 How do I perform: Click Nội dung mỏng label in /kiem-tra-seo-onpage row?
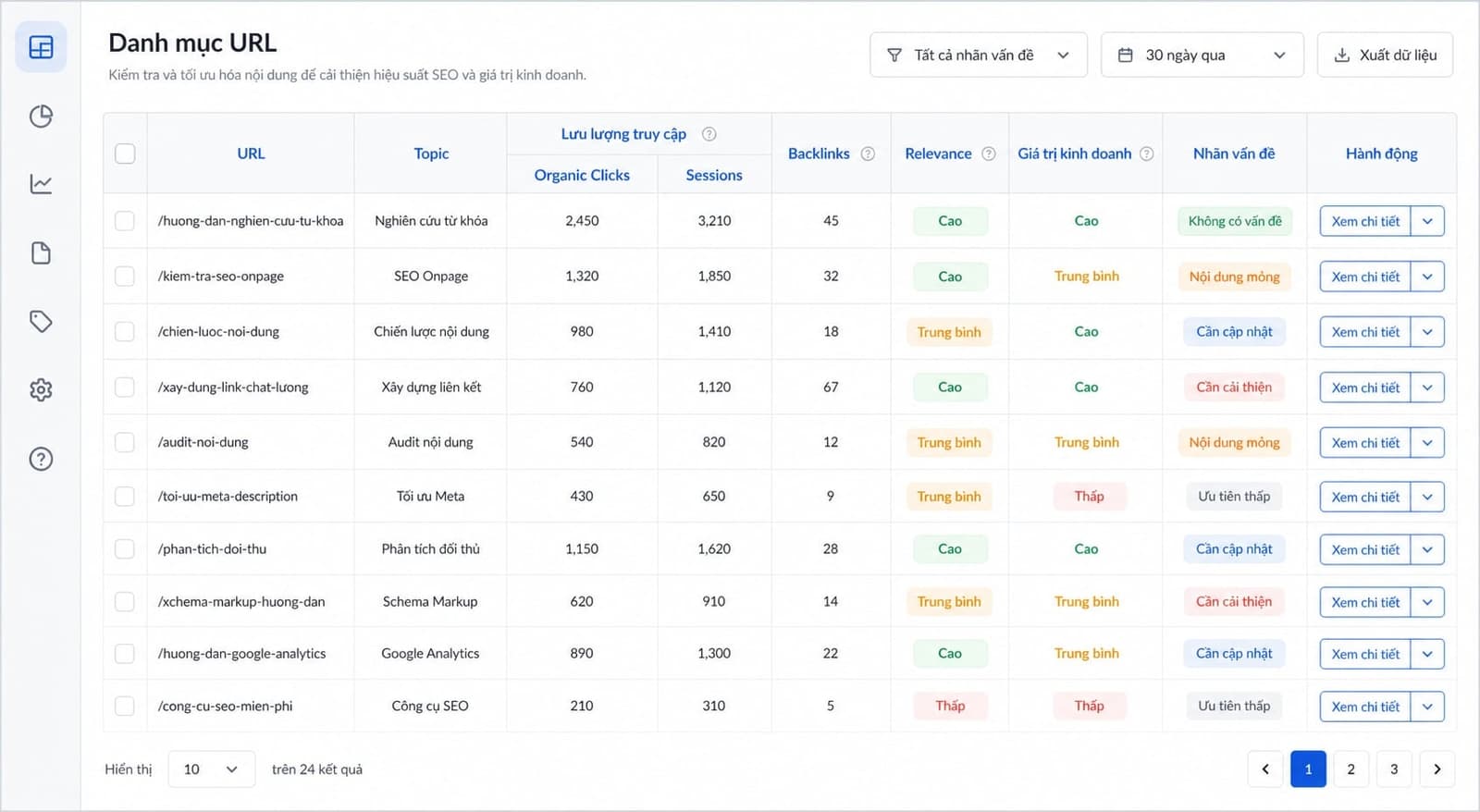coord(1235,277)
